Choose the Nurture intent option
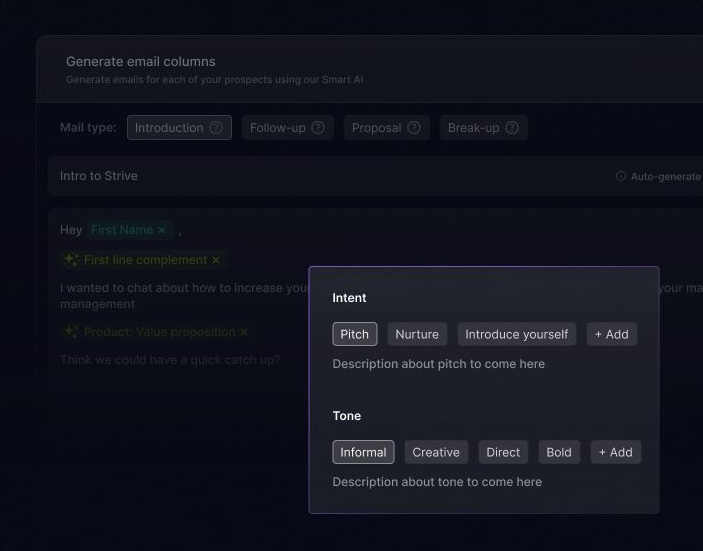This screenshot has height=551, width=703. point(417,334)
